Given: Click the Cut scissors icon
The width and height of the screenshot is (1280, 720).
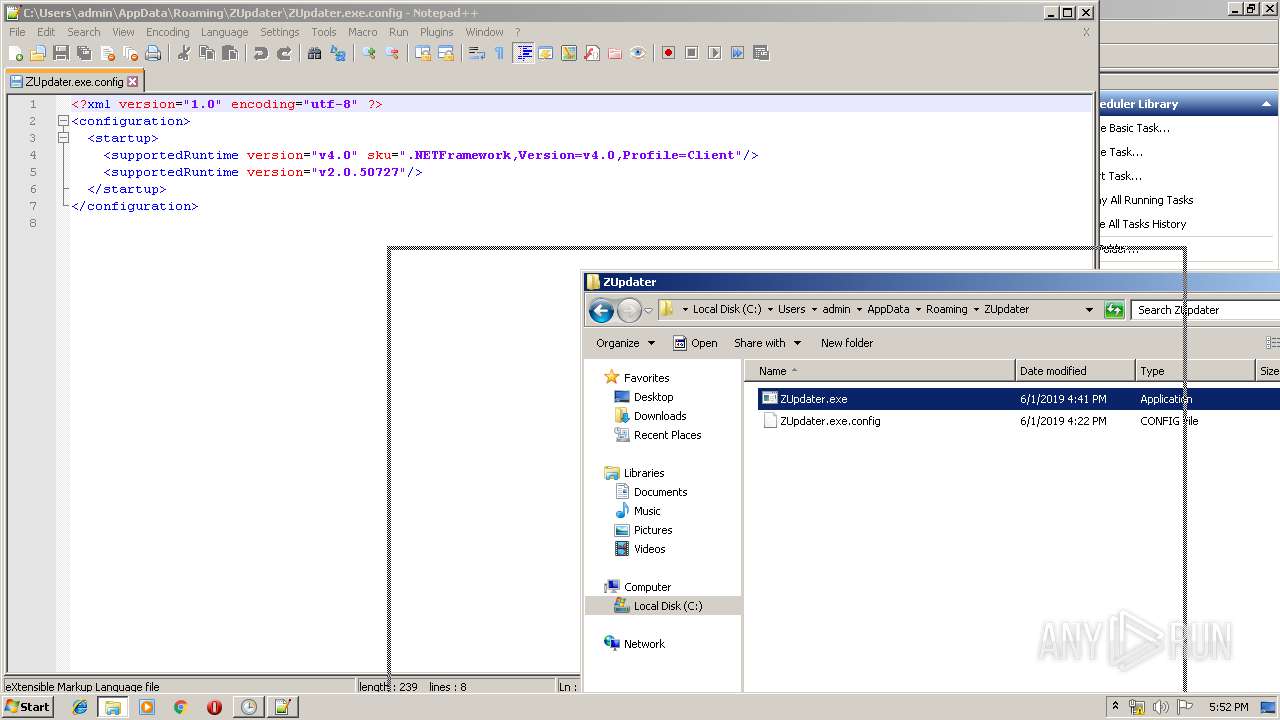Looking at the screenshot, I should [184, 53].
